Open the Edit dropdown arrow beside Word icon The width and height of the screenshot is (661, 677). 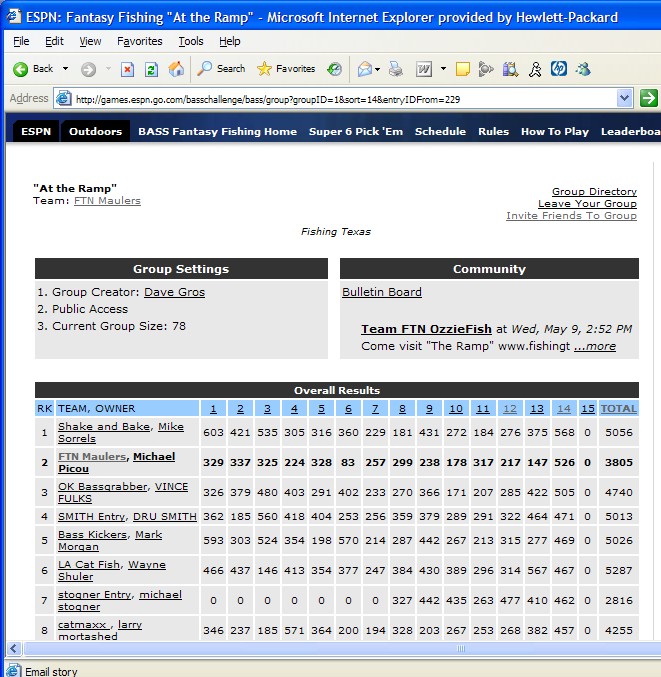443,69
